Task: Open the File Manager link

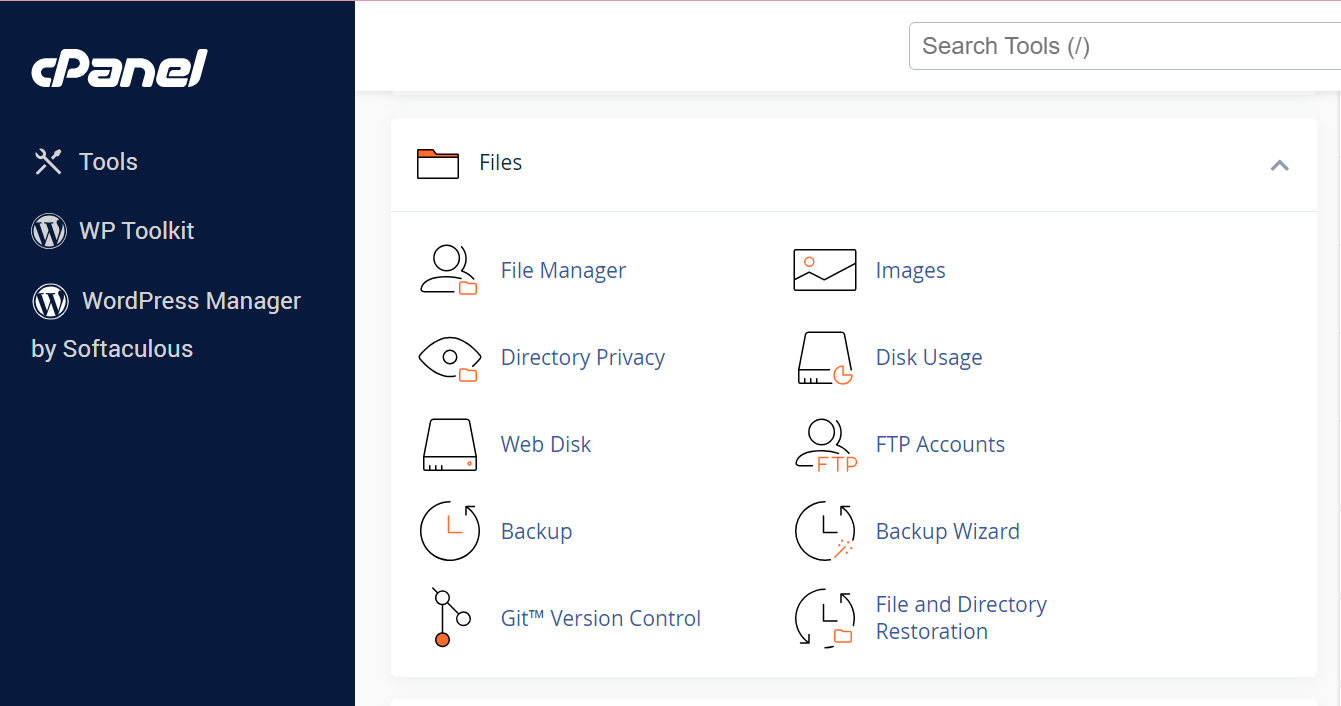Action: [x=563, y=270]
